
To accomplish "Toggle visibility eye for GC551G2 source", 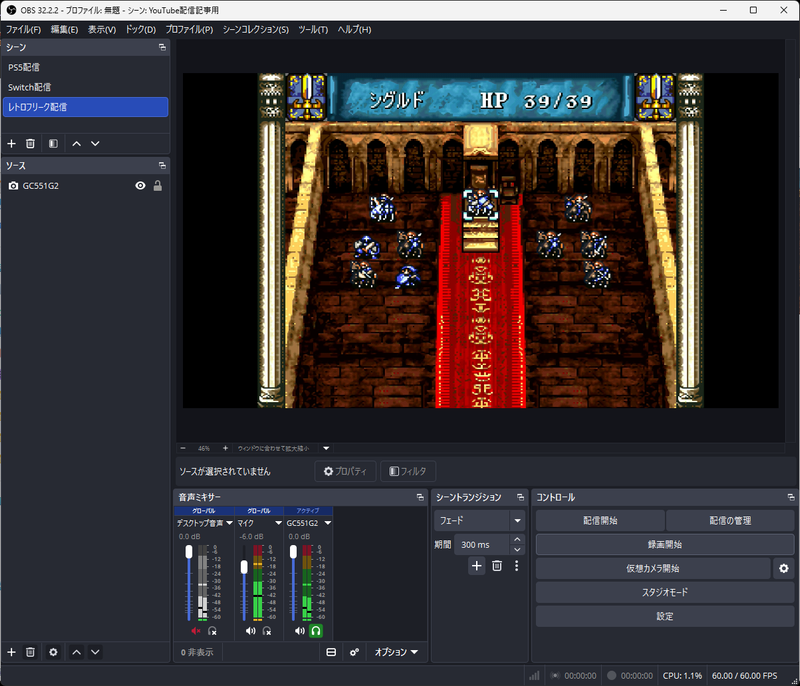I will [x=140, y=186].
